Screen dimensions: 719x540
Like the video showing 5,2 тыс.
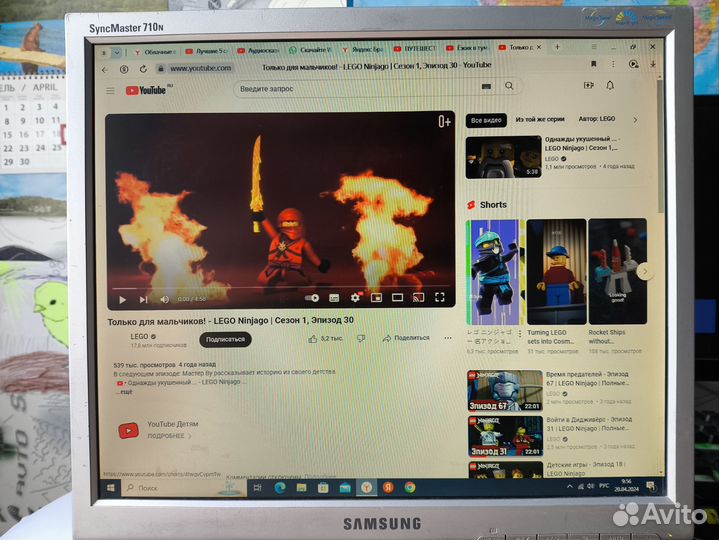(326, 339)
